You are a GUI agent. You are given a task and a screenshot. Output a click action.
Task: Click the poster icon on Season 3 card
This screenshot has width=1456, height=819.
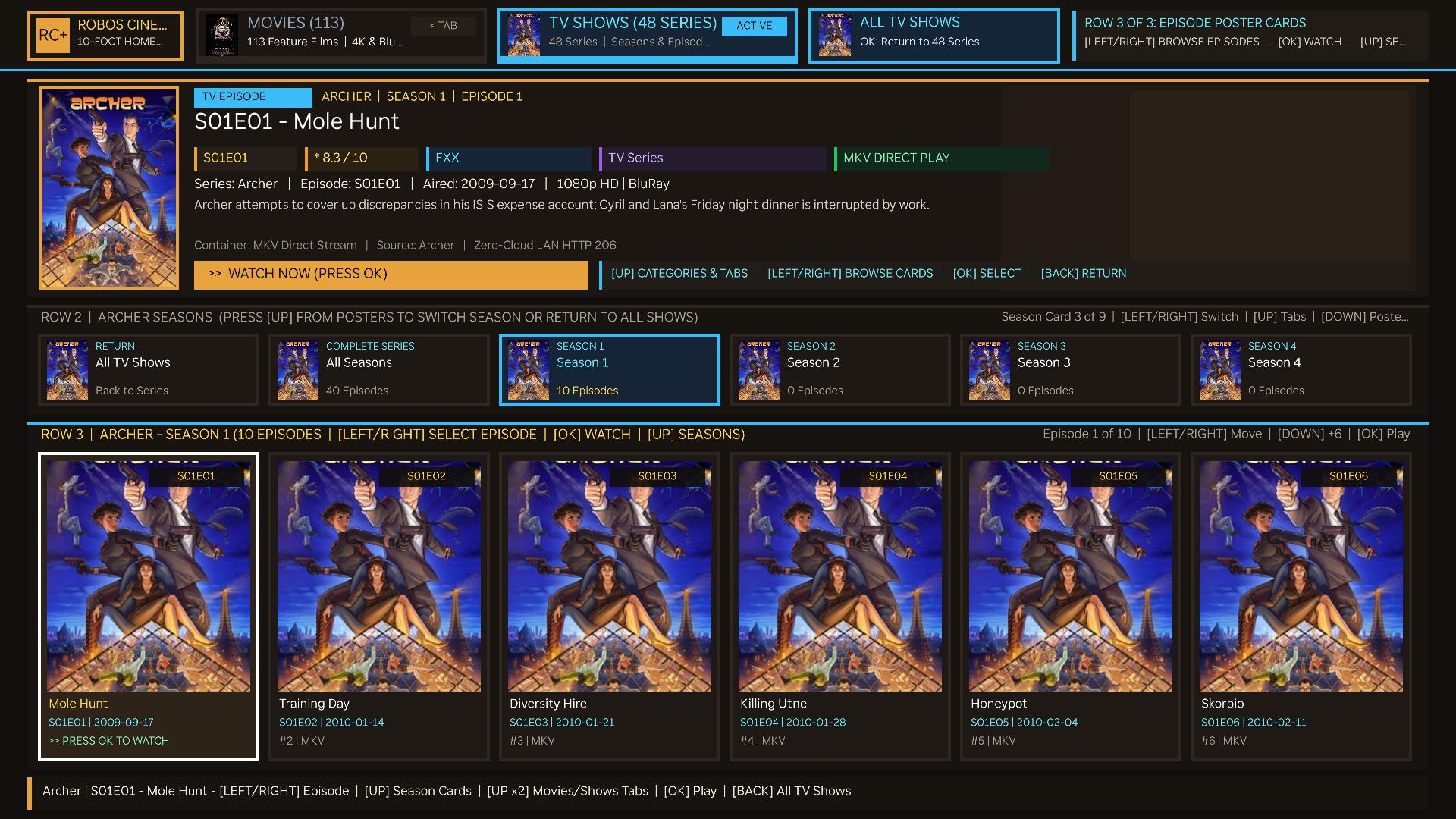tap(990, 370)
